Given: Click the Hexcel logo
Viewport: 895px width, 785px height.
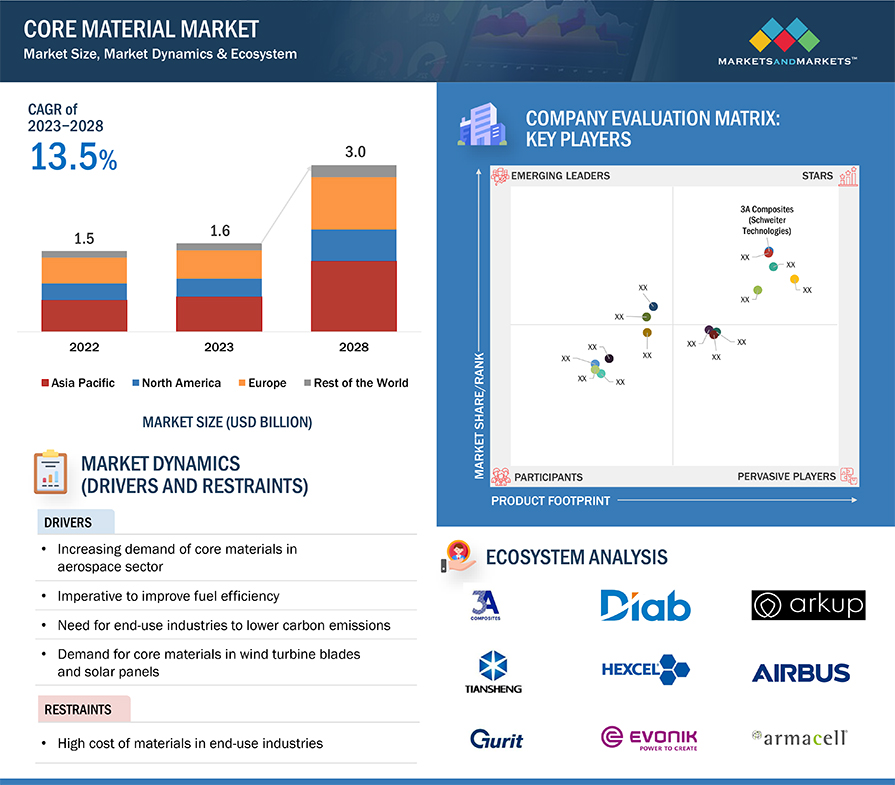Looking at the screenshot, I should pos(645,670).
